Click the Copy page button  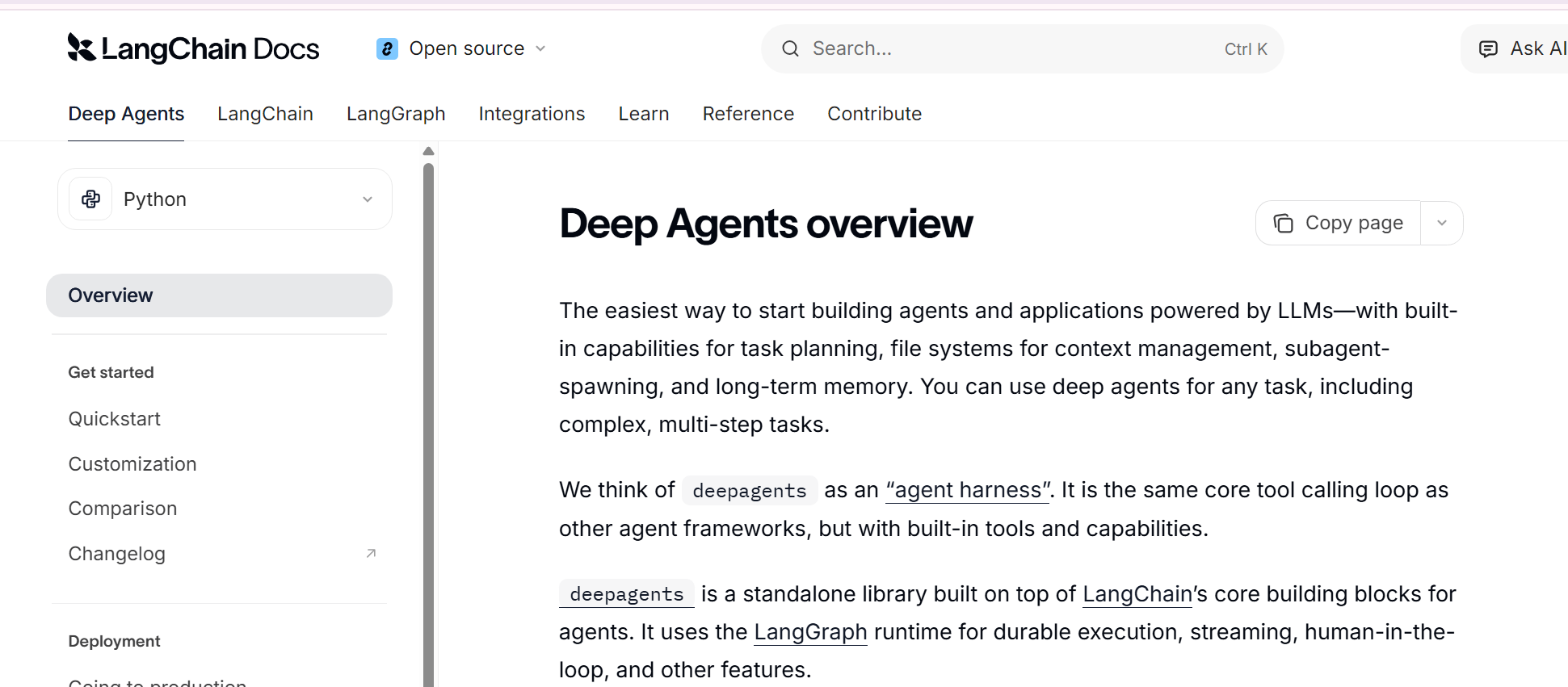pyautogui.click(x=1339, y=223)
